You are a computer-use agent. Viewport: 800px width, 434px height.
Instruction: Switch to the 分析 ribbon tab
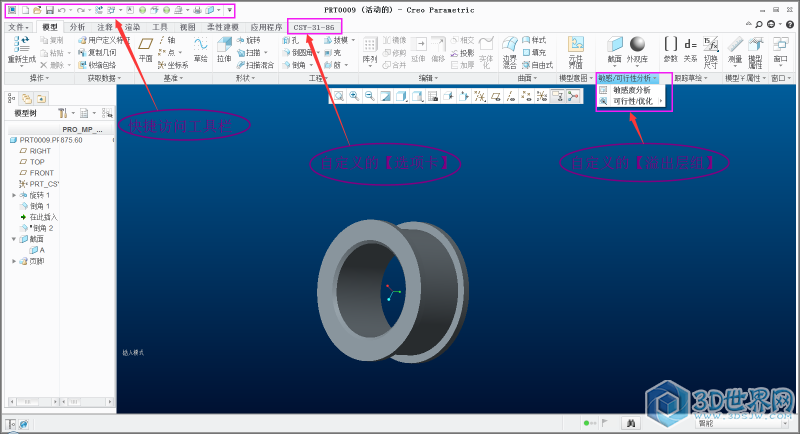coord(77,26)
